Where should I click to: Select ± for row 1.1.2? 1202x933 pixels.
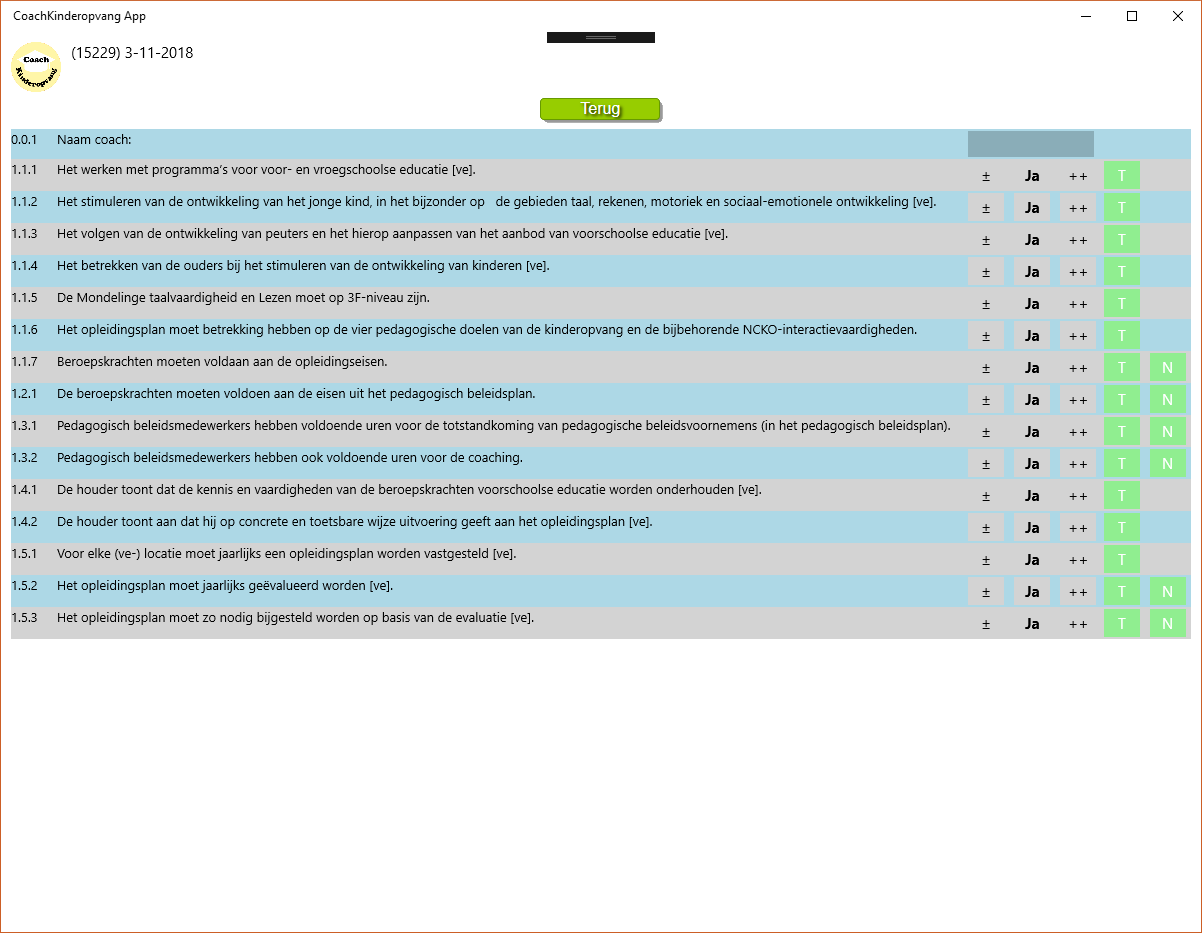coord(986,208)
